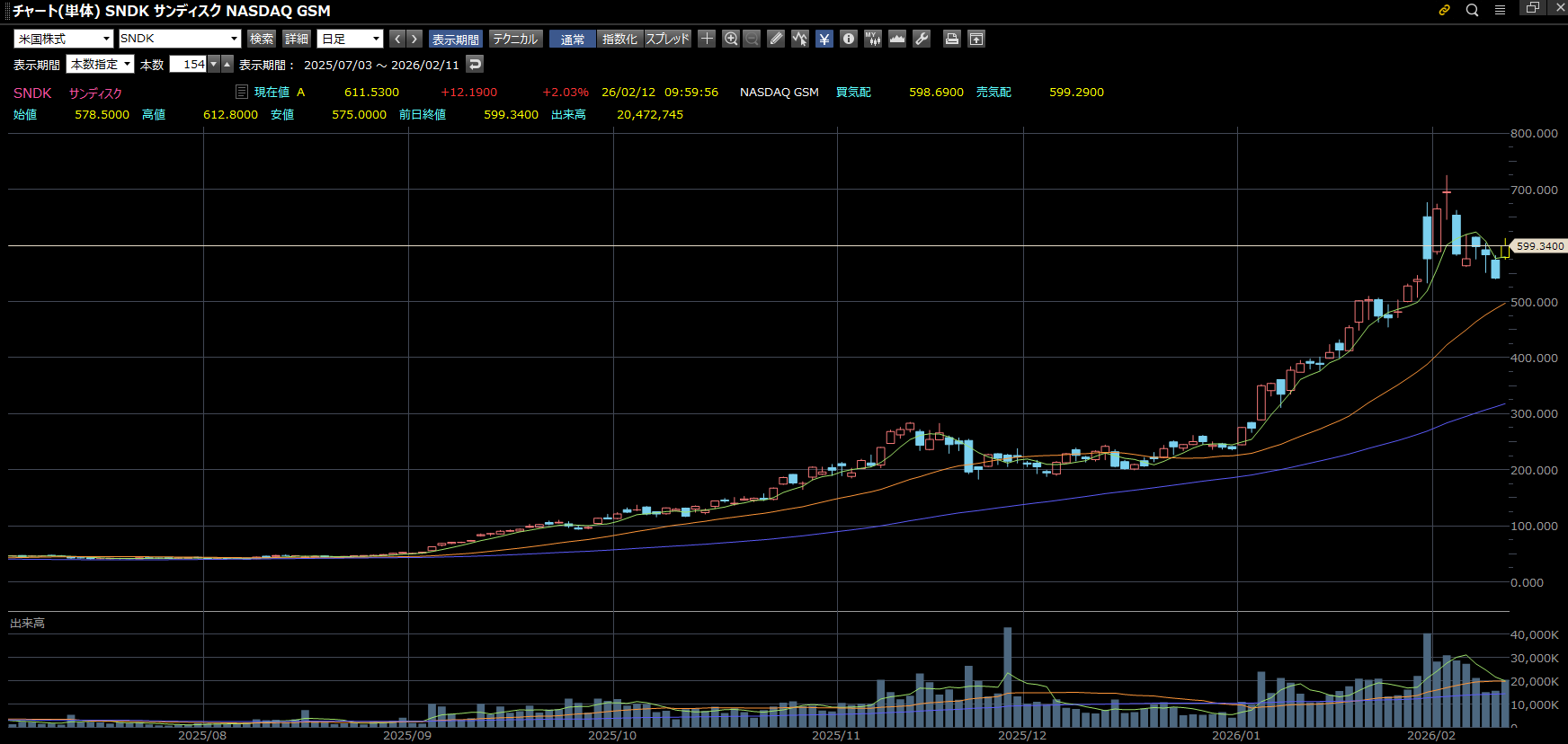Click the wrench settings icon

click(x=921, y=39)
